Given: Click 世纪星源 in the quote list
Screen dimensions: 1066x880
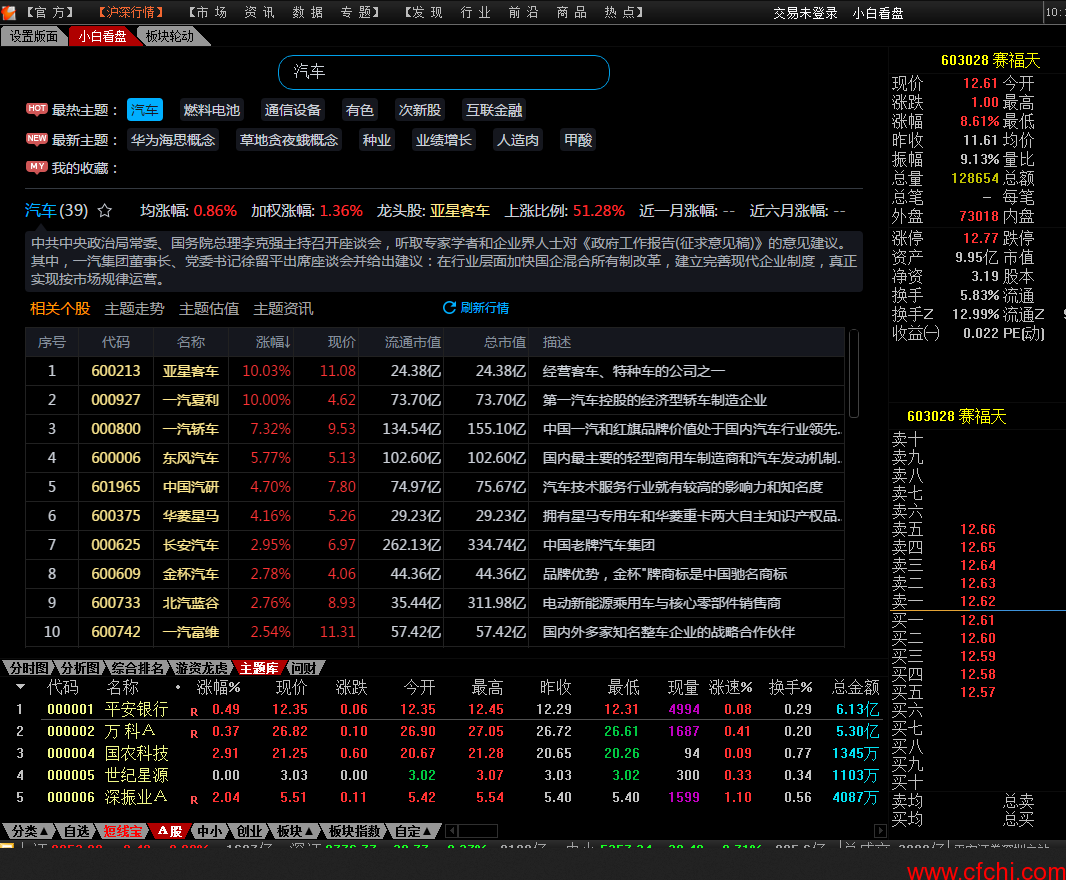Looking at the screenshot, I should (136, 775).
